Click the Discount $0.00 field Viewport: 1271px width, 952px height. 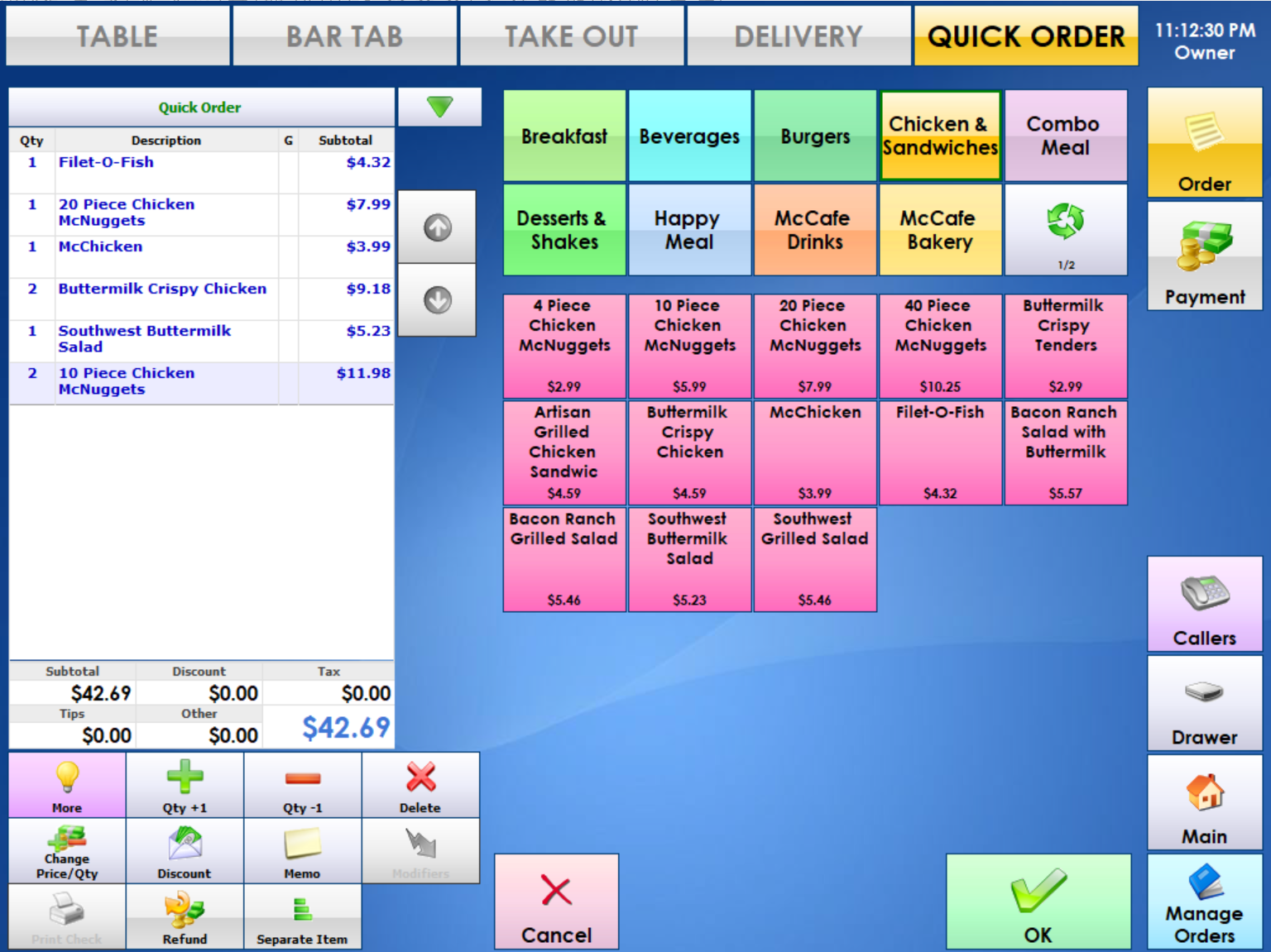[x=199, y=693]
